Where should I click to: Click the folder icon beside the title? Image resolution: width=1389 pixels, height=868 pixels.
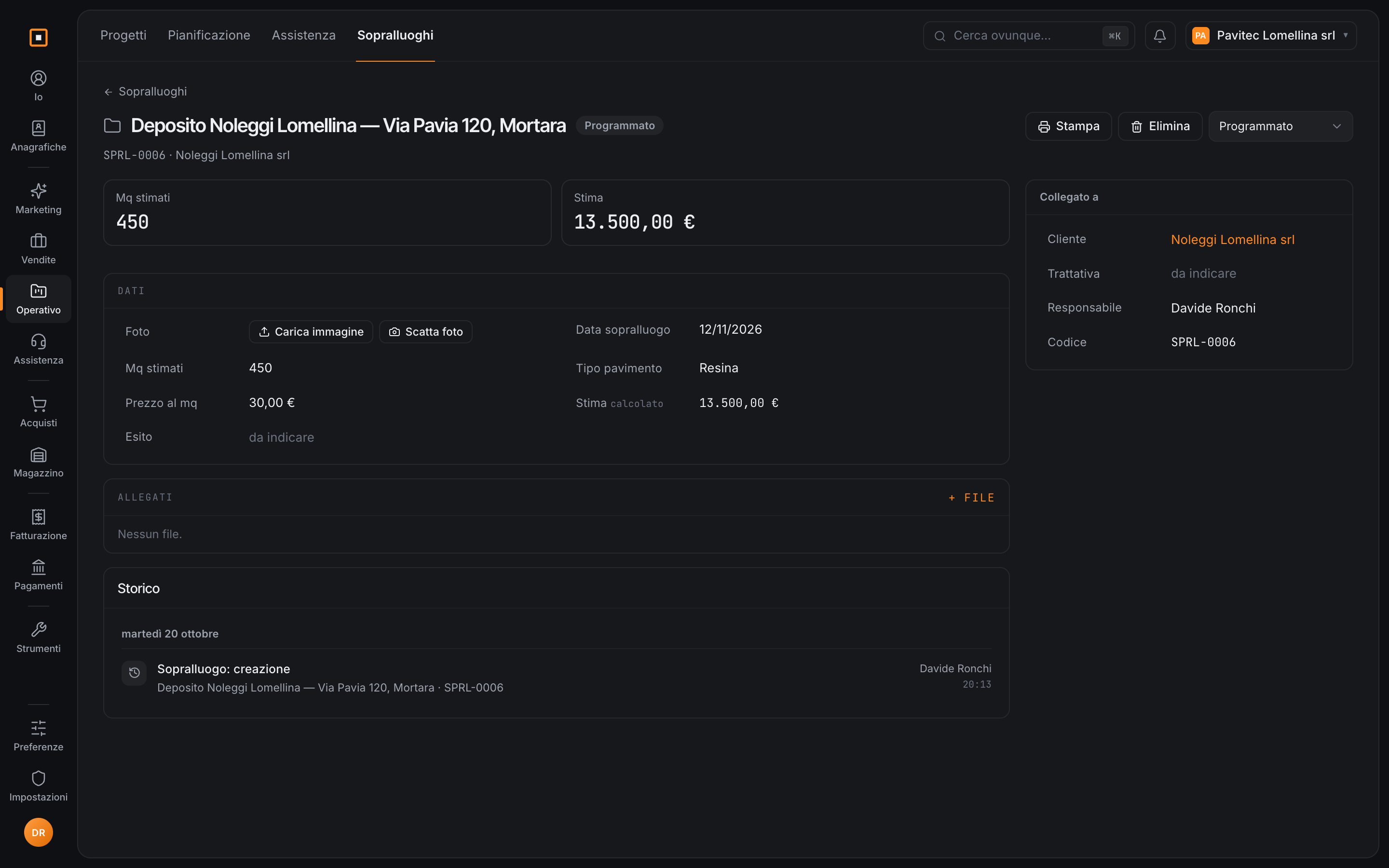click(x=112, y=126)
